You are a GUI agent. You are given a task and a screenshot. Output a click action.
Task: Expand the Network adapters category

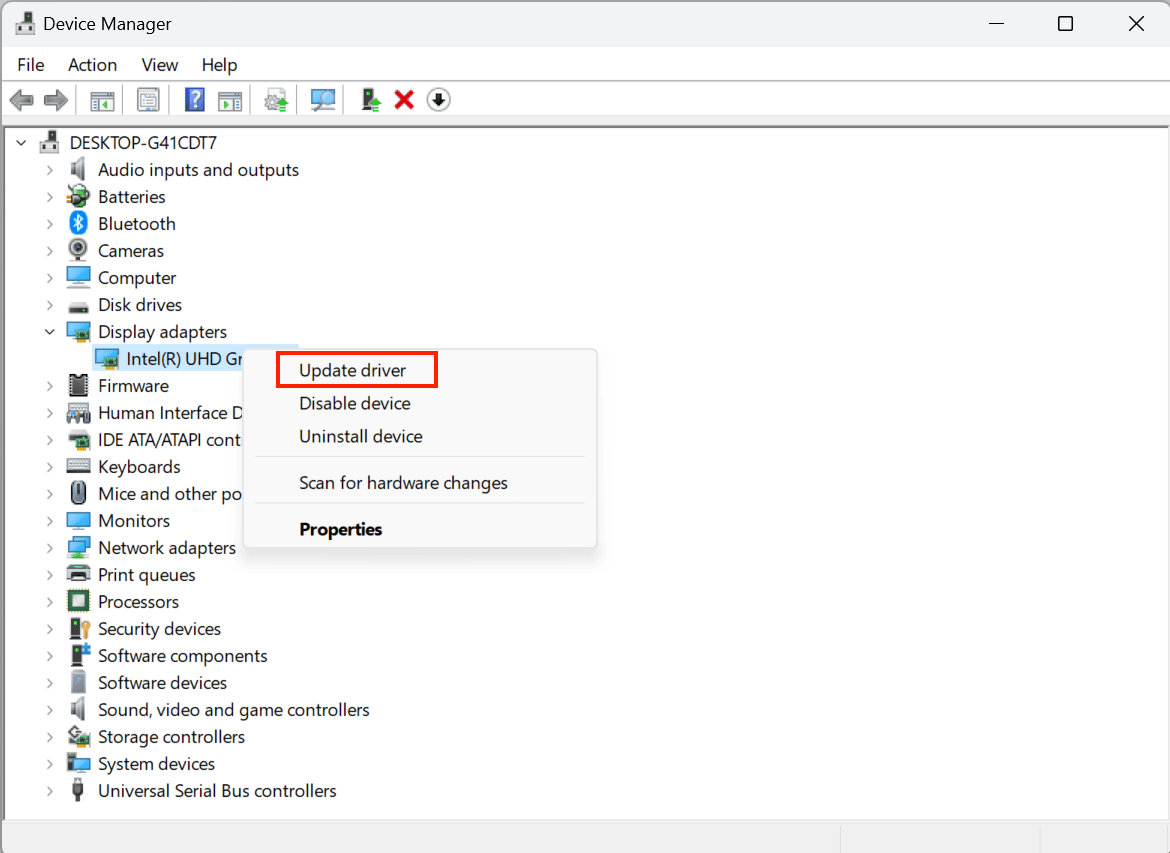point(49,547)
